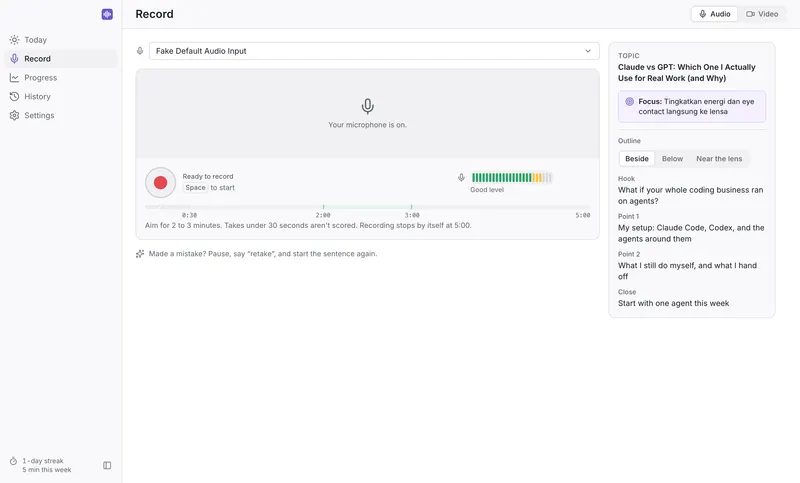Click the chevron arrow of audio input selector
The height and width of the screenshot is (483, 800).
[588, 51]
